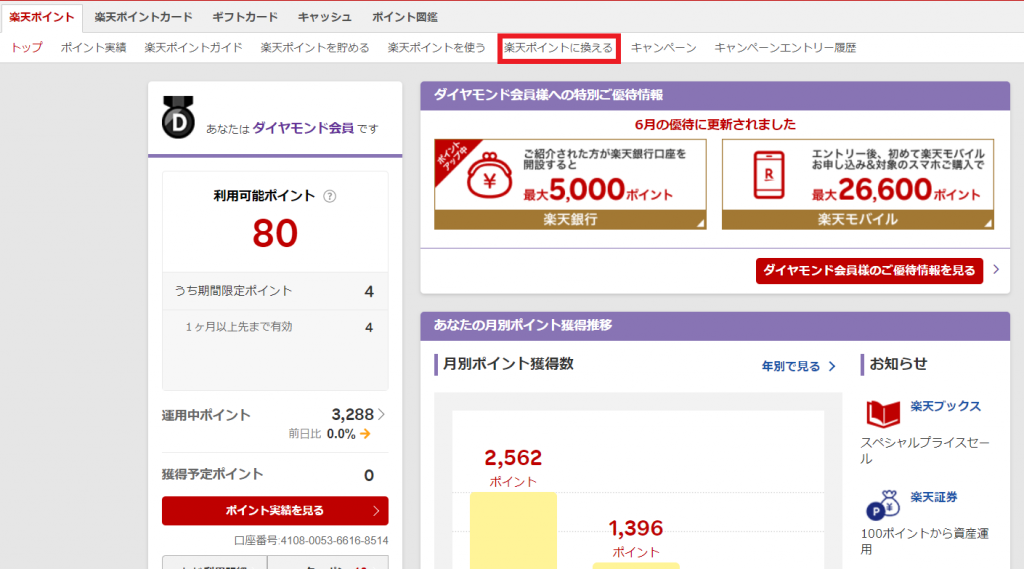Click the 楽天モバイル smartphone icon
This screenshot has width=1024, height=569.
click(x=769, y=175)
